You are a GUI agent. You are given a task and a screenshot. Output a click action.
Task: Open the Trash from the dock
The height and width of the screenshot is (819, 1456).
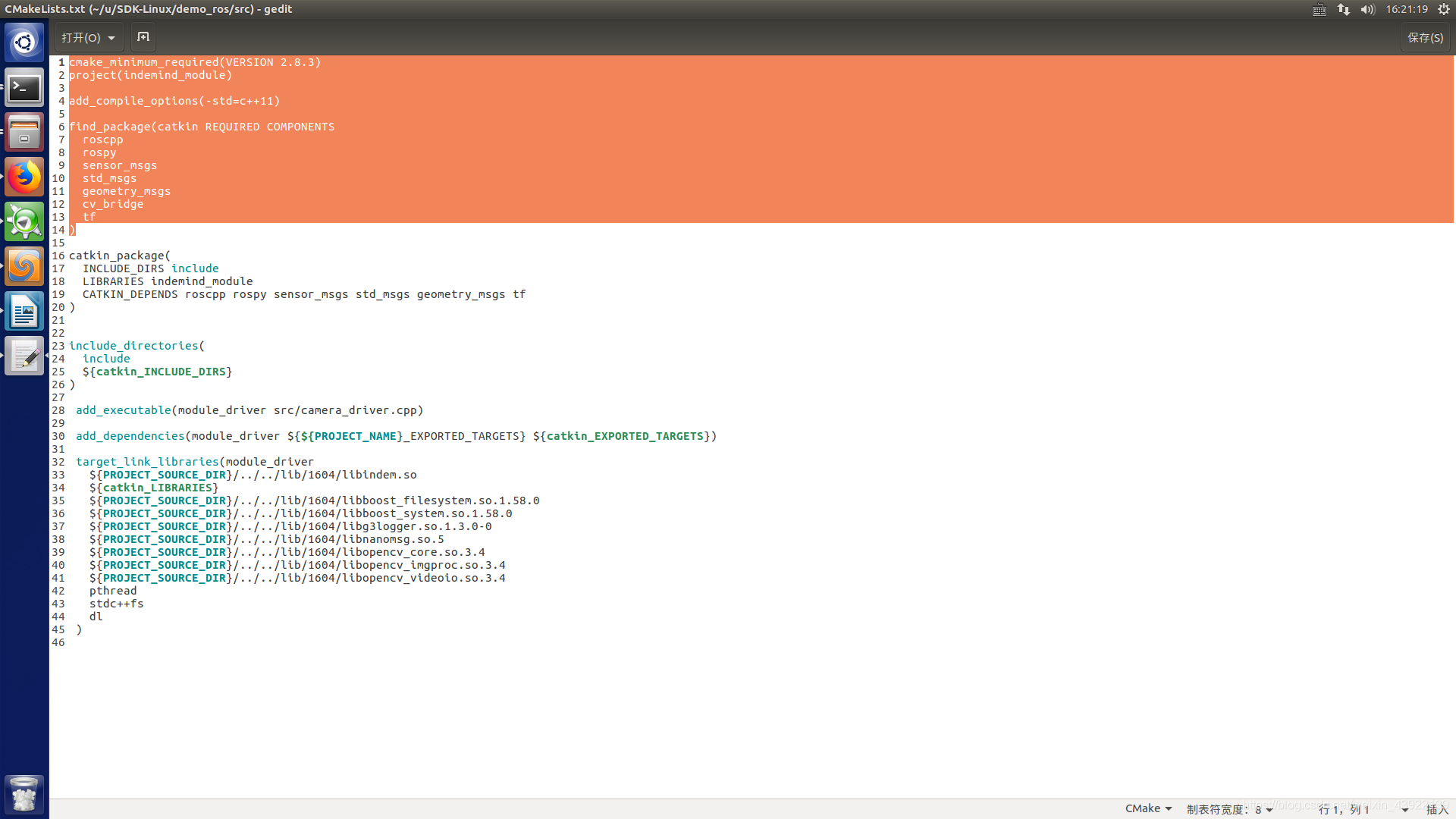24,794
